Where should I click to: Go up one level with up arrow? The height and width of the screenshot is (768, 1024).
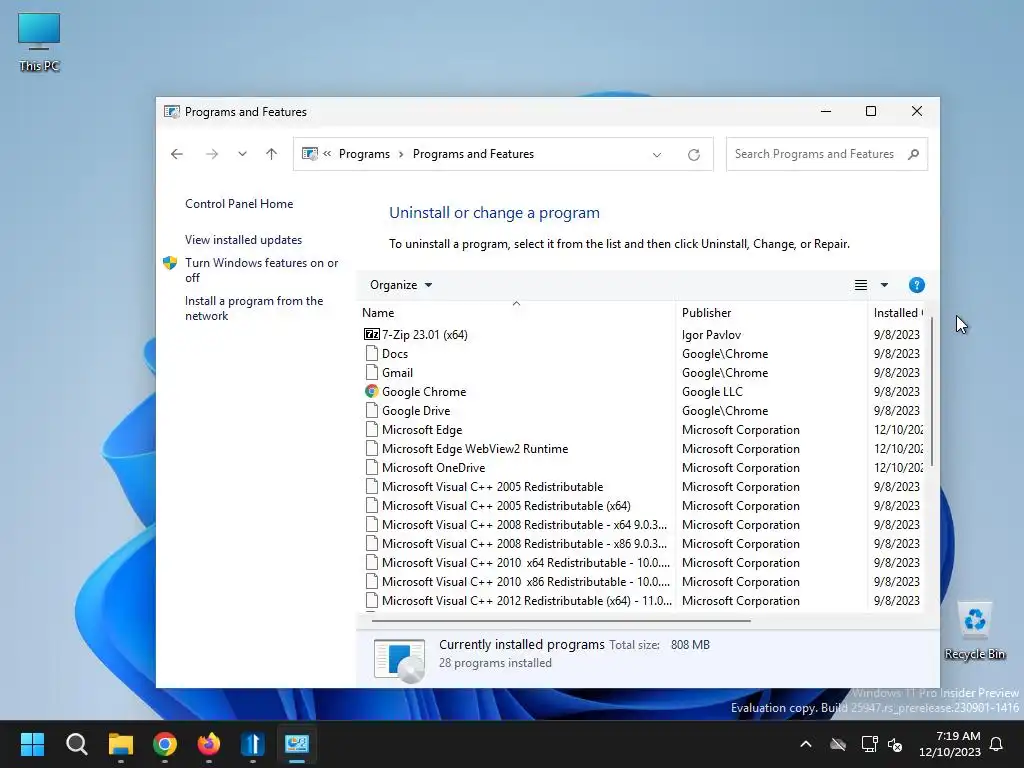coord(272,154)
